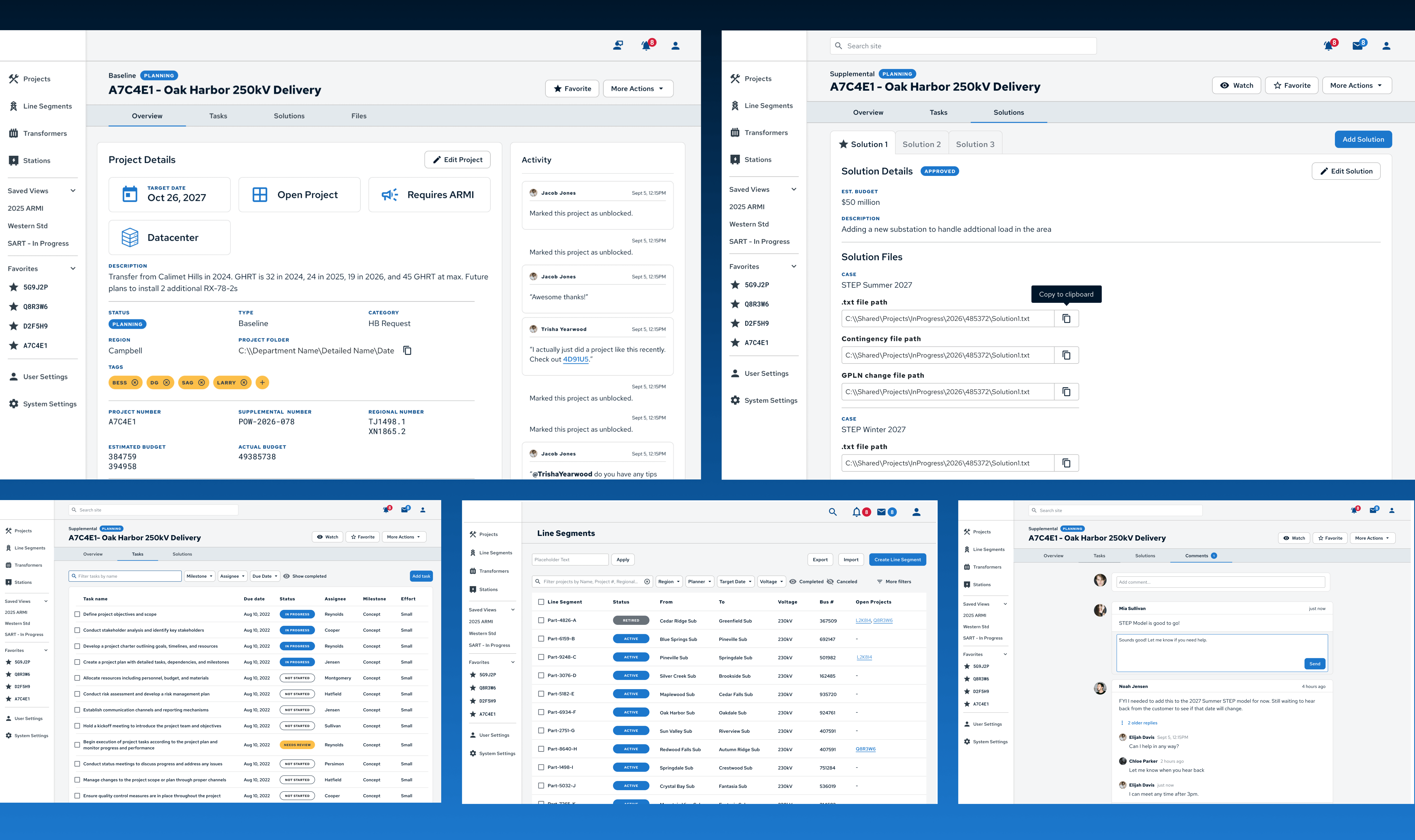The image size is (1415, 840).
Task: Send the comment reply
Action: (x=1314, y=663)
